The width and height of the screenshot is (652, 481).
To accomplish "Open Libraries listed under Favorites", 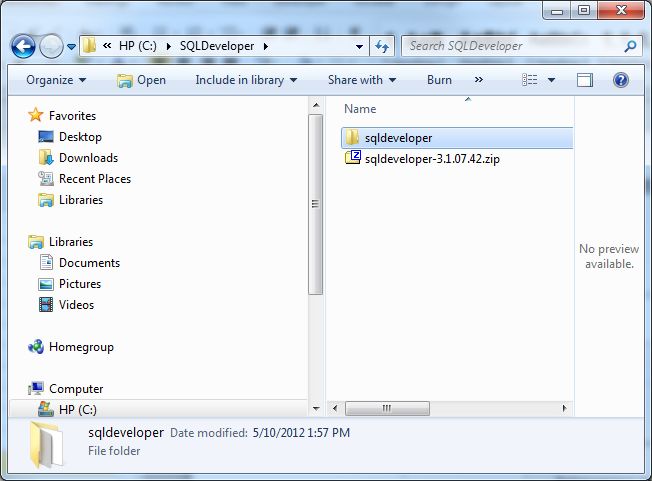I will tap(81, 200).
